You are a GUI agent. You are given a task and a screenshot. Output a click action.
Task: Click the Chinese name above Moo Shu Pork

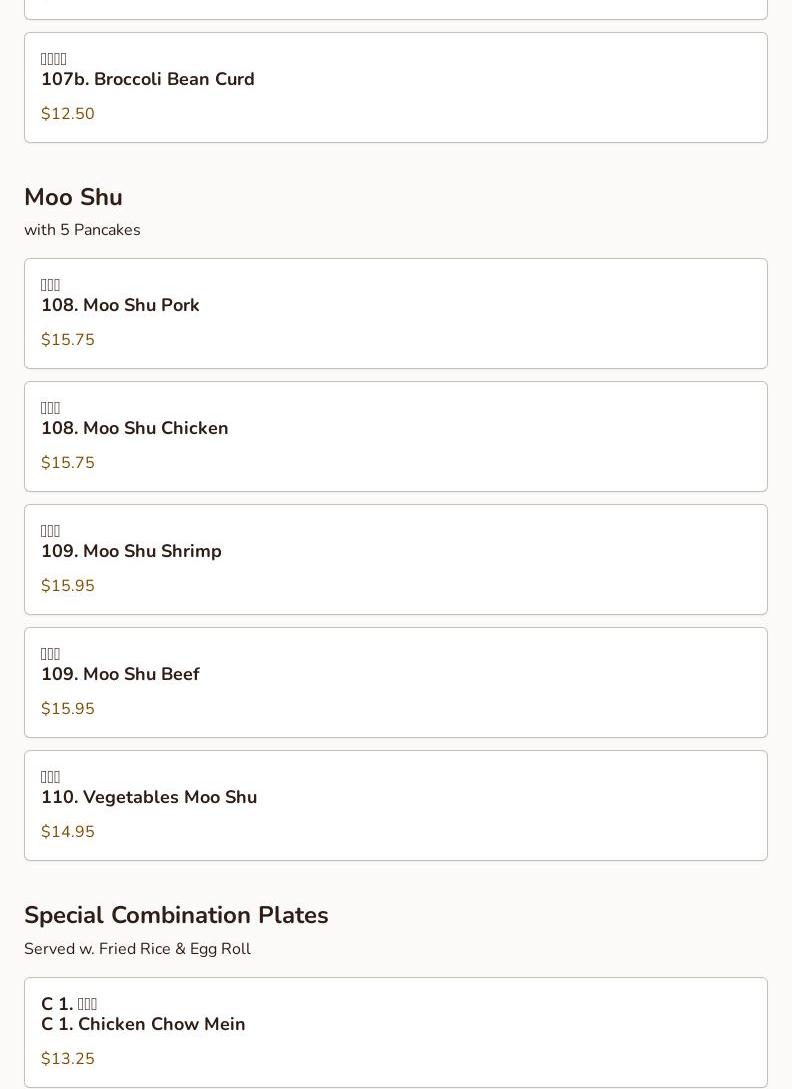point(51,285)
